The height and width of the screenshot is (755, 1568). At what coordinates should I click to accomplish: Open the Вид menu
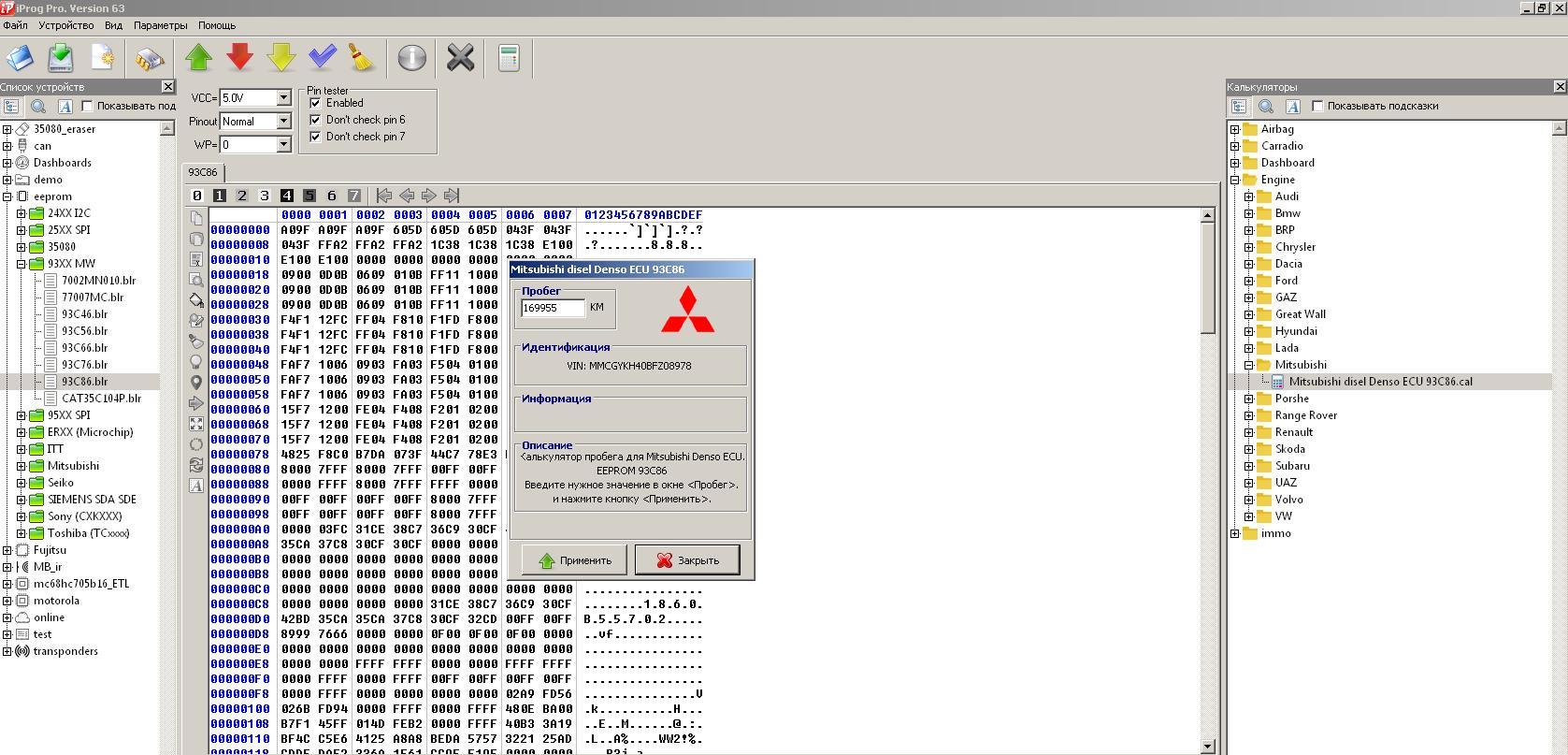click(x=113, y=25)
